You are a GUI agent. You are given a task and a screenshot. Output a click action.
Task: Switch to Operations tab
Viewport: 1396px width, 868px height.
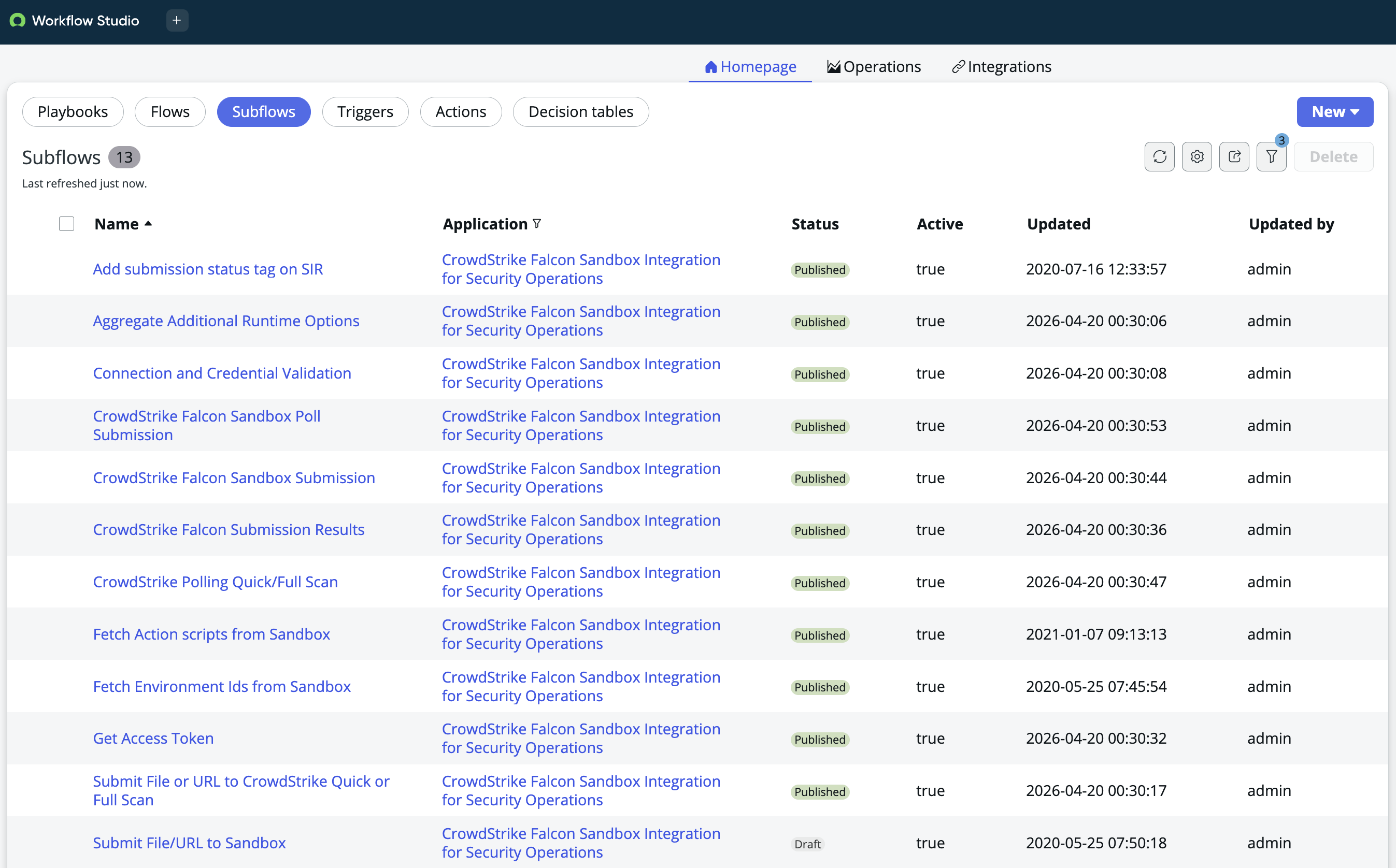coord(874,67)
